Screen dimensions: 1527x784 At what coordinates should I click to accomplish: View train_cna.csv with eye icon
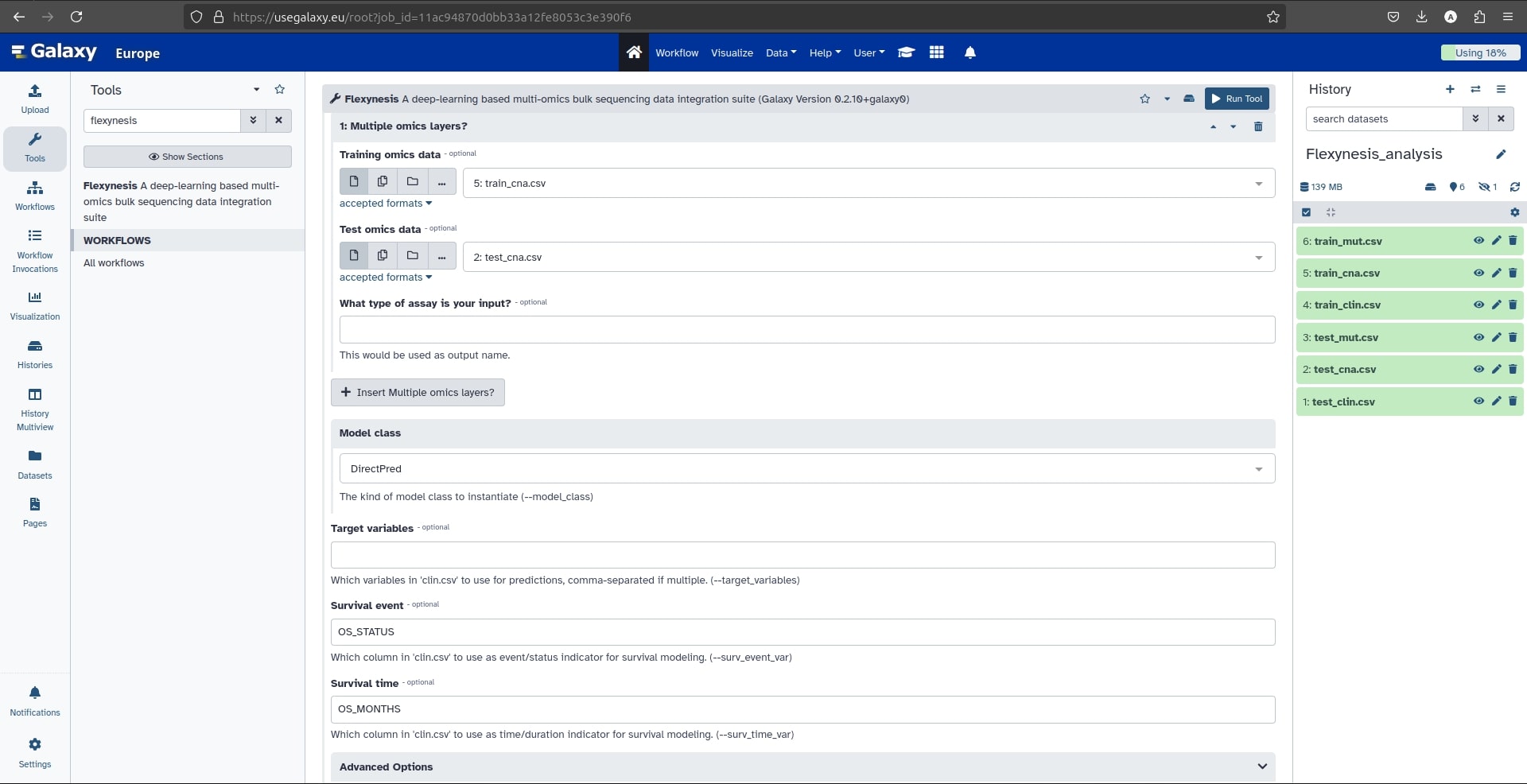click(1478, 273)
